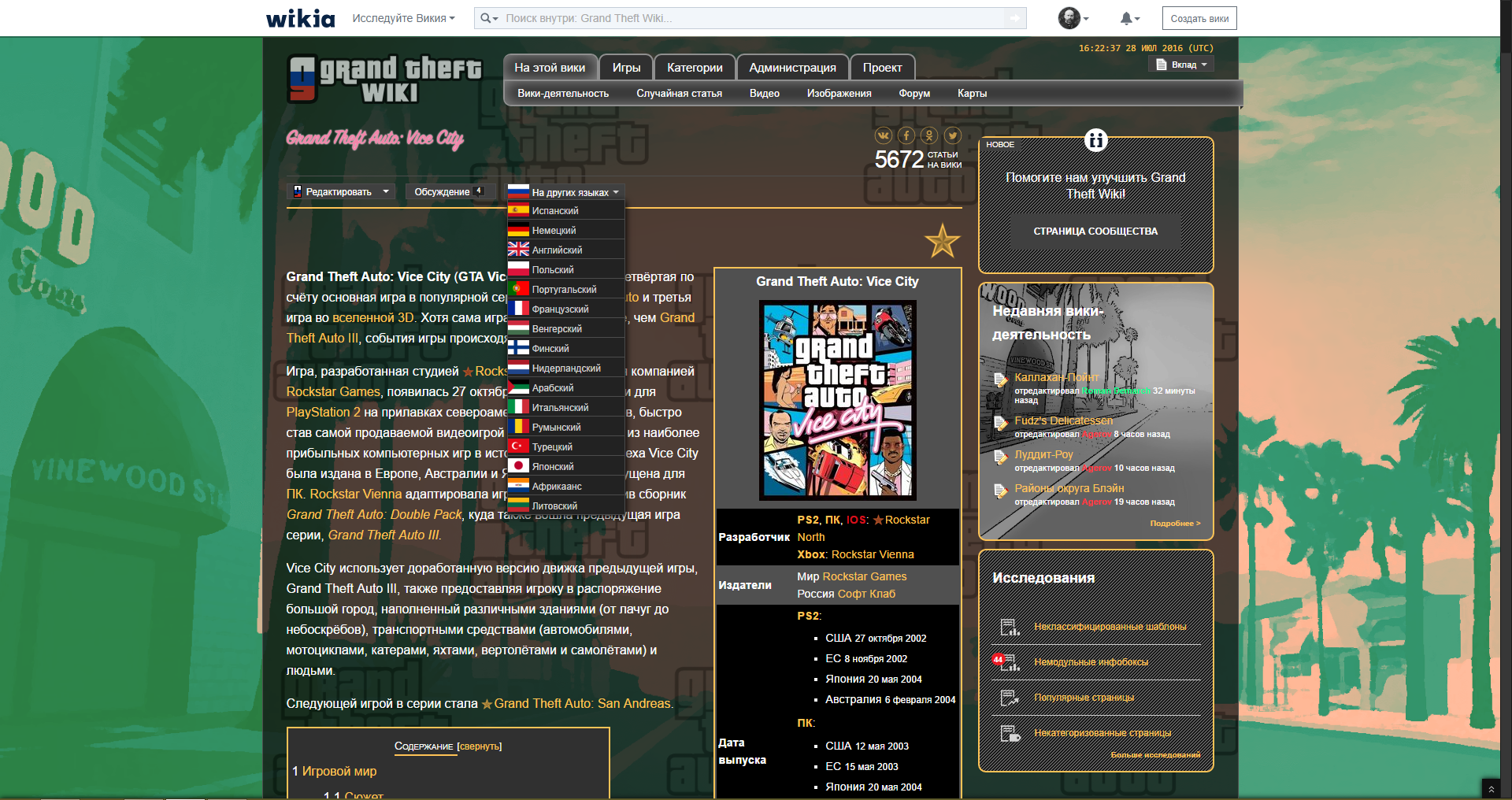This screenshot has height=800, width=1512.
Task: Click the Italian flag icon
Action: (x=518, y=407)
